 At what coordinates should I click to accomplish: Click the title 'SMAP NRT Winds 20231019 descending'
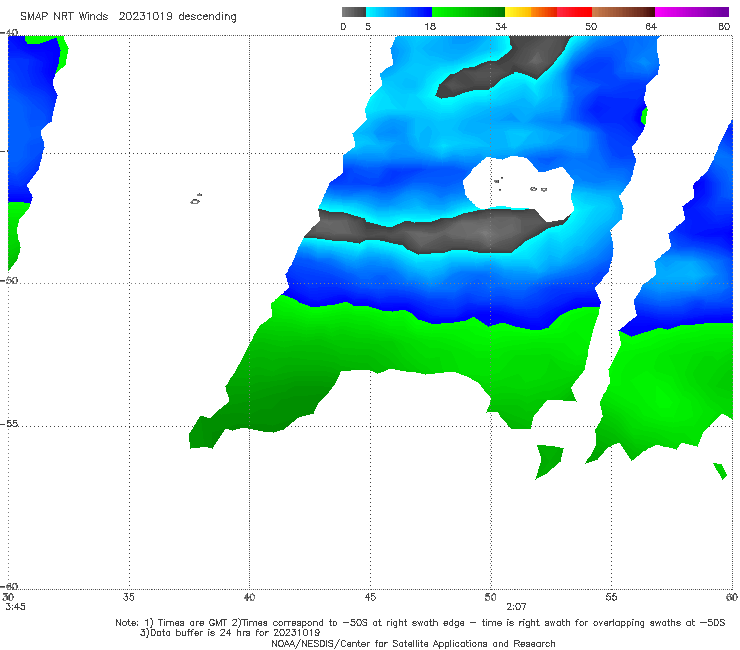pyautogui.click(x=128, y=17)
